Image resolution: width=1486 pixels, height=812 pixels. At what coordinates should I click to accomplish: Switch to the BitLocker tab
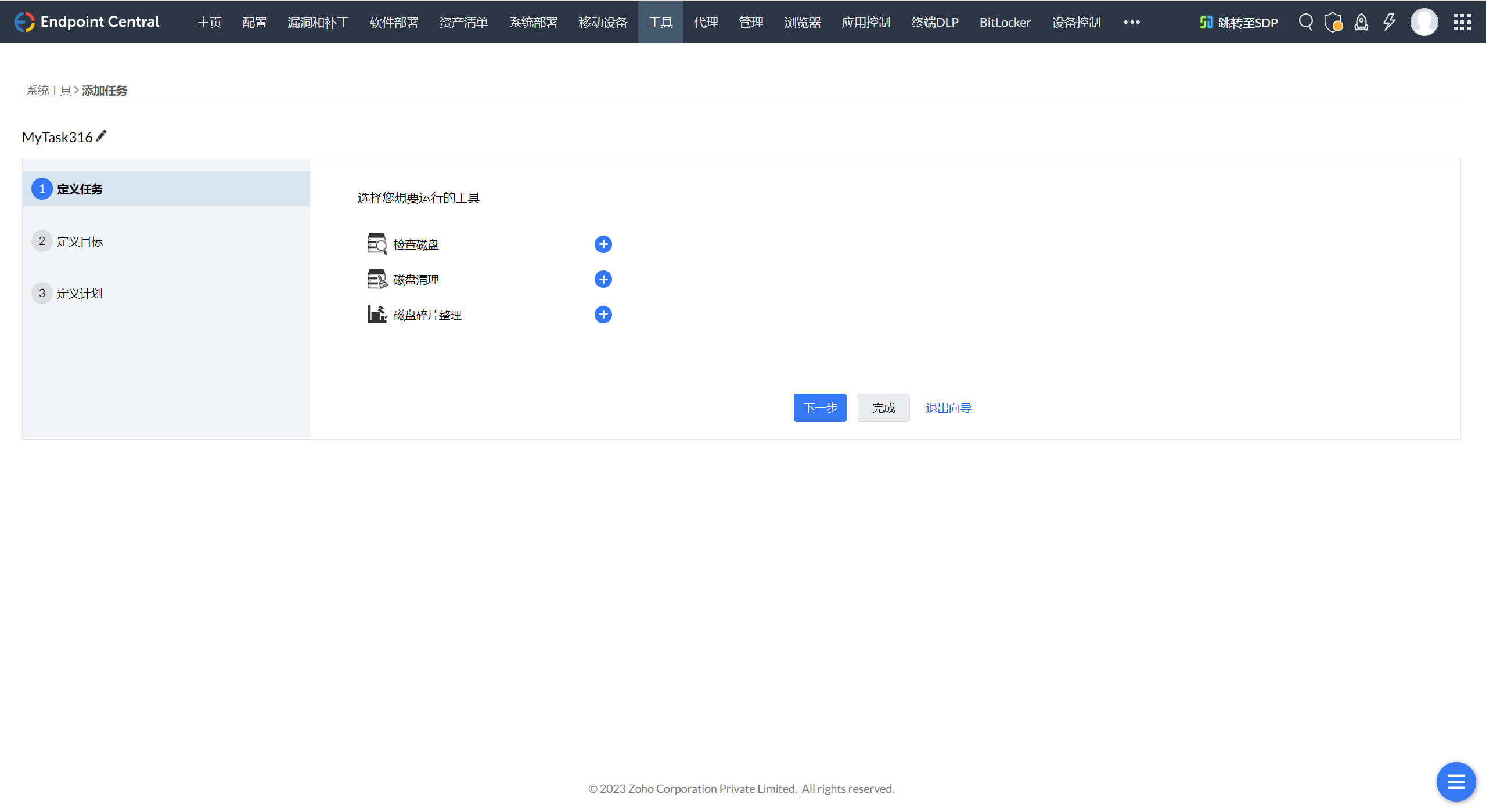click(1005, 22)
